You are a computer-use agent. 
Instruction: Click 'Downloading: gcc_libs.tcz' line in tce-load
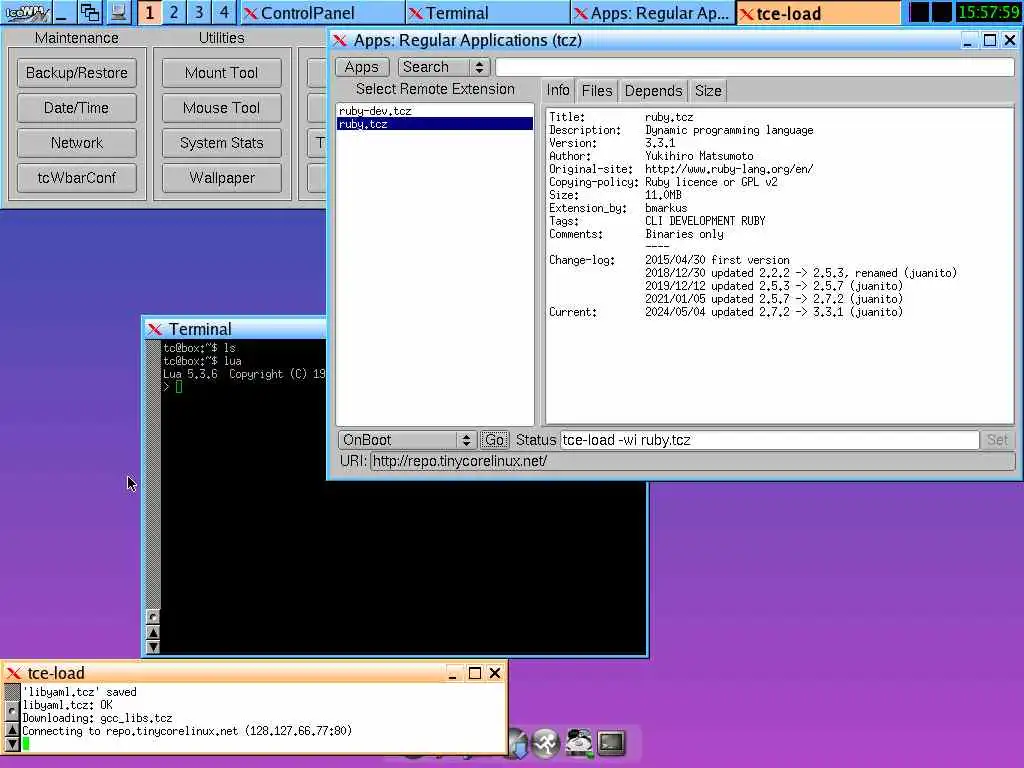(x=97, y=718)
